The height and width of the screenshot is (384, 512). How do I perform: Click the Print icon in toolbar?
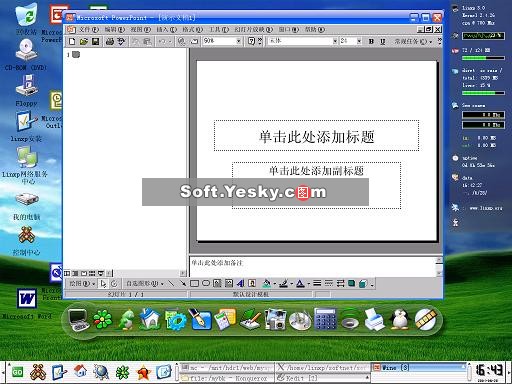click(x=109, y=41)
